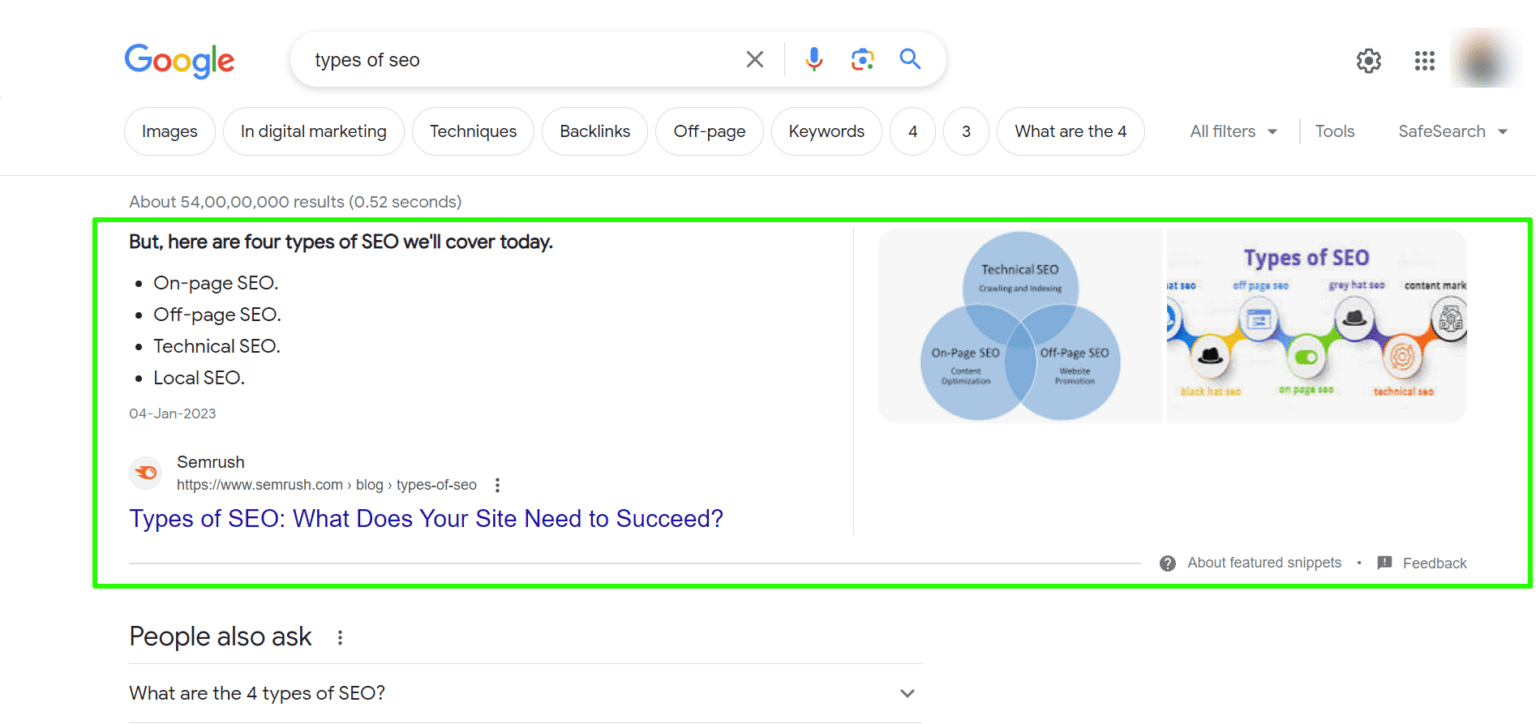Open the three-dot menu beside the Semrush URL

tap(497, 484)
